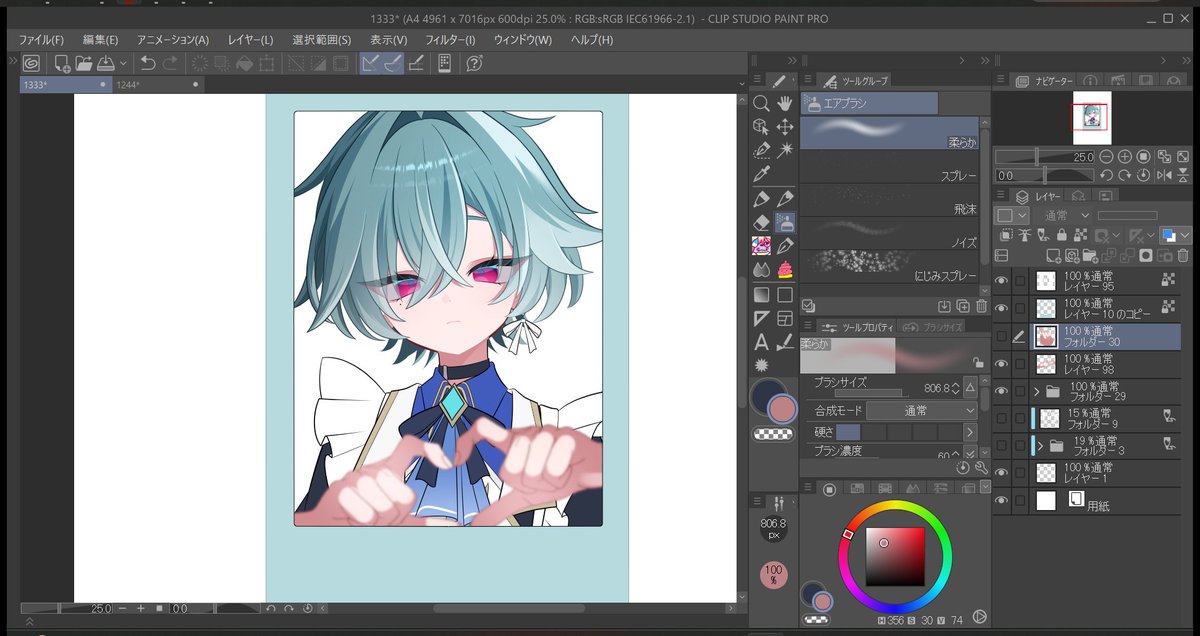This screenshot has width=1200, height=636.
Task: Click transparent color swatch under toolbox colors
Action: tap(772, 433)
